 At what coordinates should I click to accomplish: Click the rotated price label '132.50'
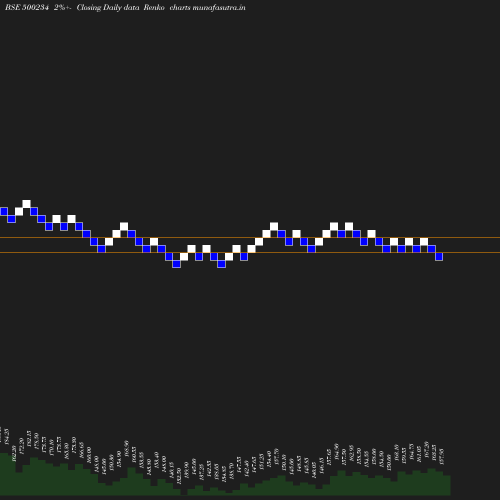(179, 476)
